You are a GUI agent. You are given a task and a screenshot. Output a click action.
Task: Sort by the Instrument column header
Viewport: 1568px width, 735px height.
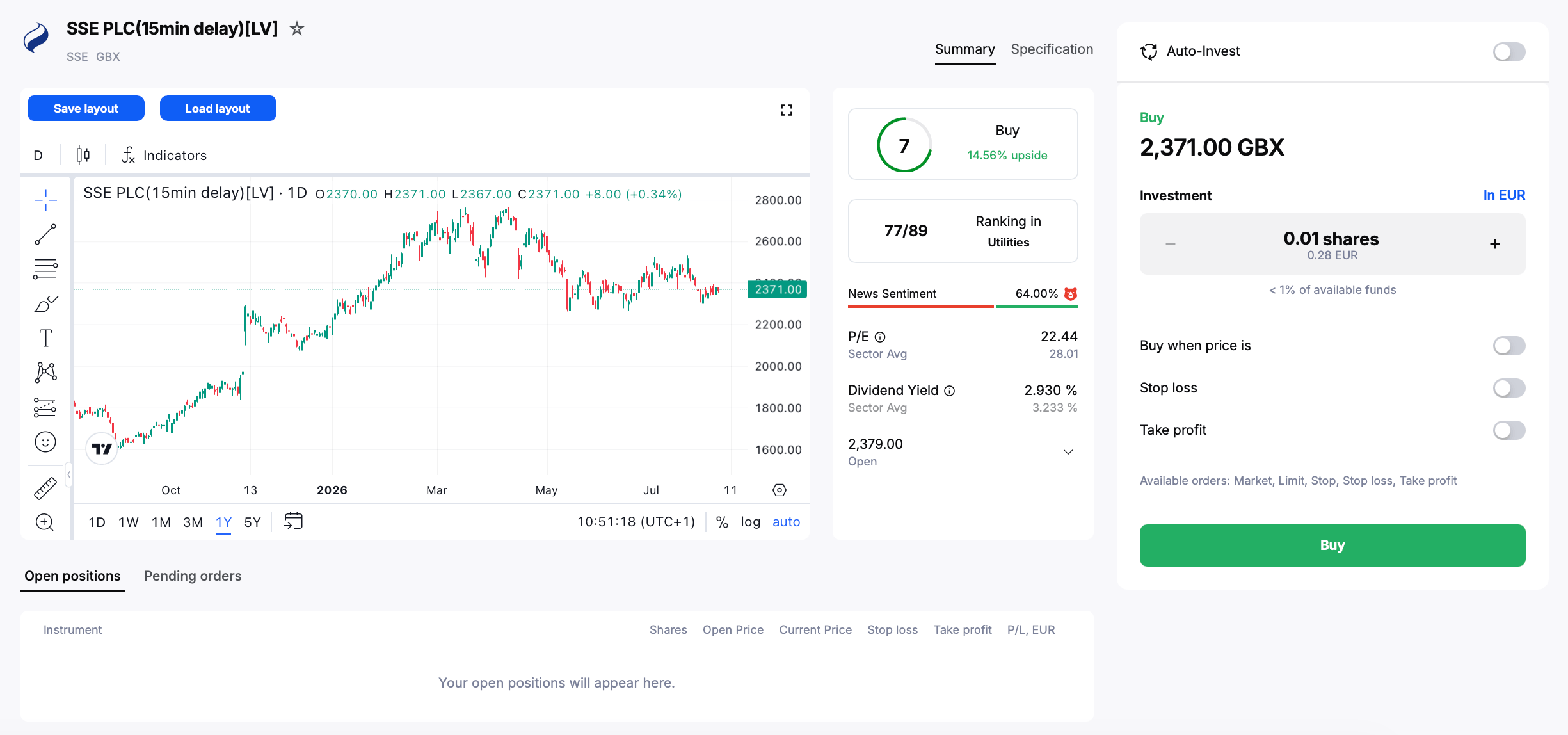(72, 630)
